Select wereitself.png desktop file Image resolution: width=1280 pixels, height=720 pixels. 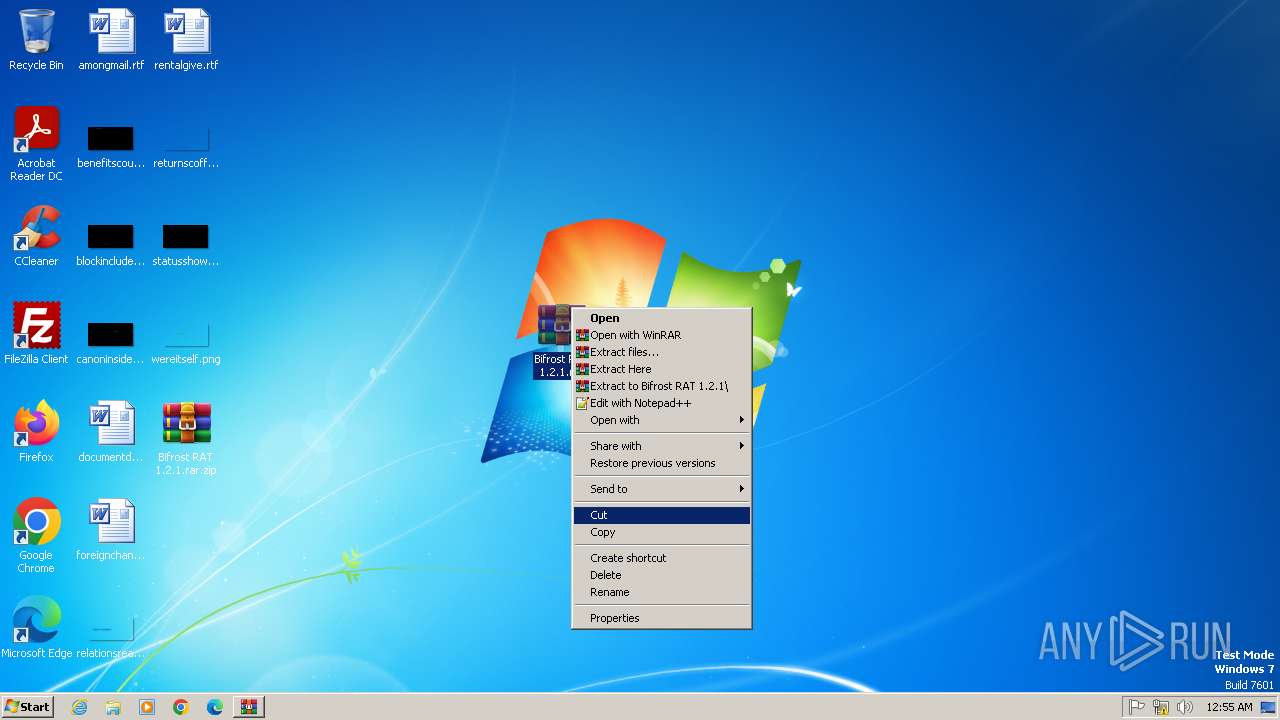click(186, 342)
